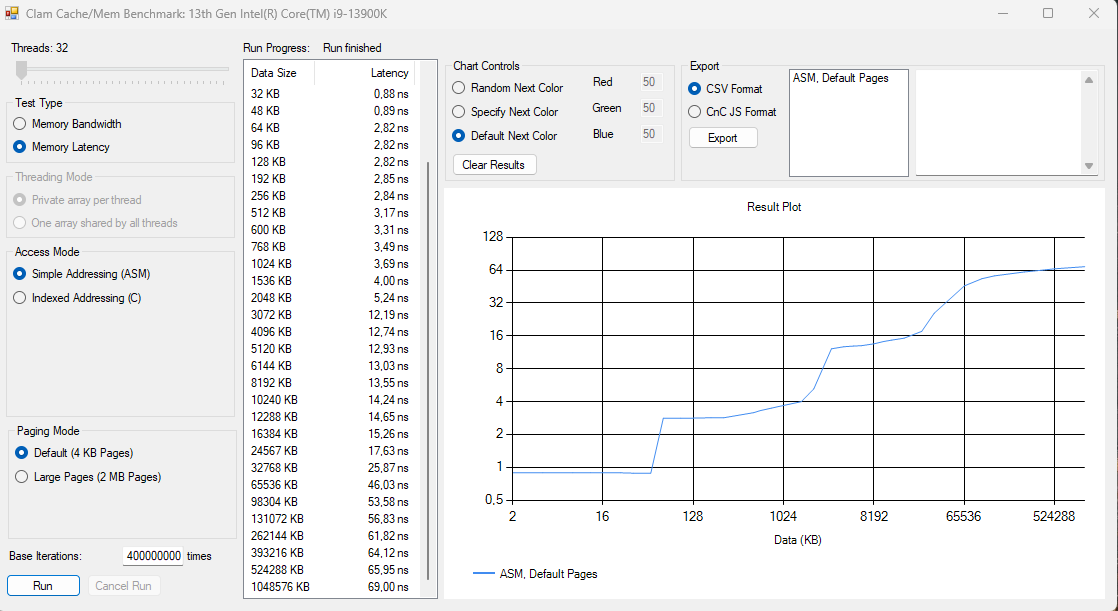Select the 1536 KB result row
This screenshot has height=611, width=1118.
tap(330, 281)
